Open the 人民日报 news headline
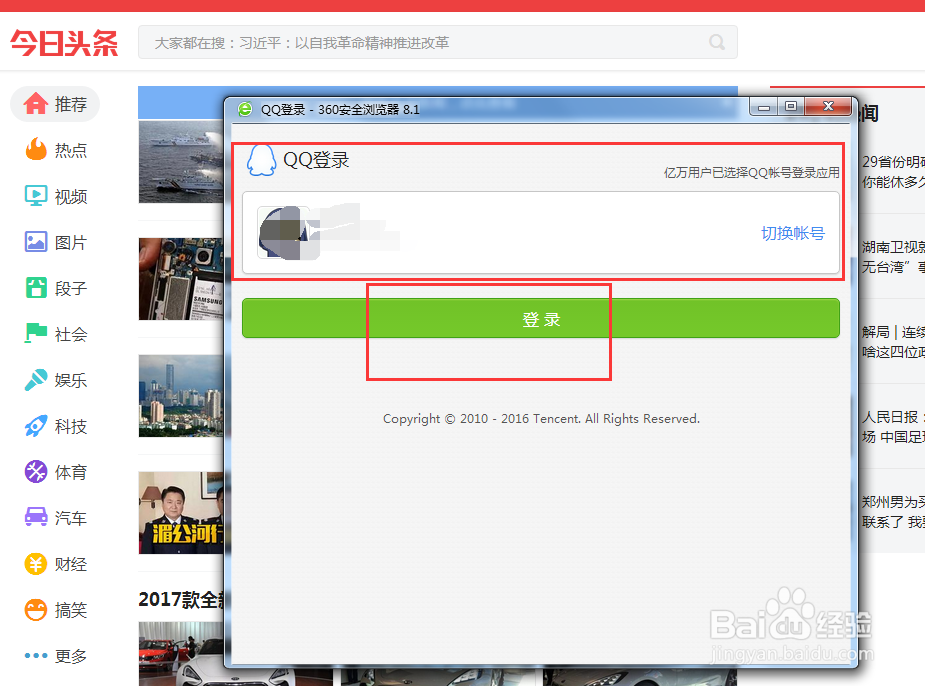Image resolution: width=925 pixels, height=686 pixels. click(893, 427)
